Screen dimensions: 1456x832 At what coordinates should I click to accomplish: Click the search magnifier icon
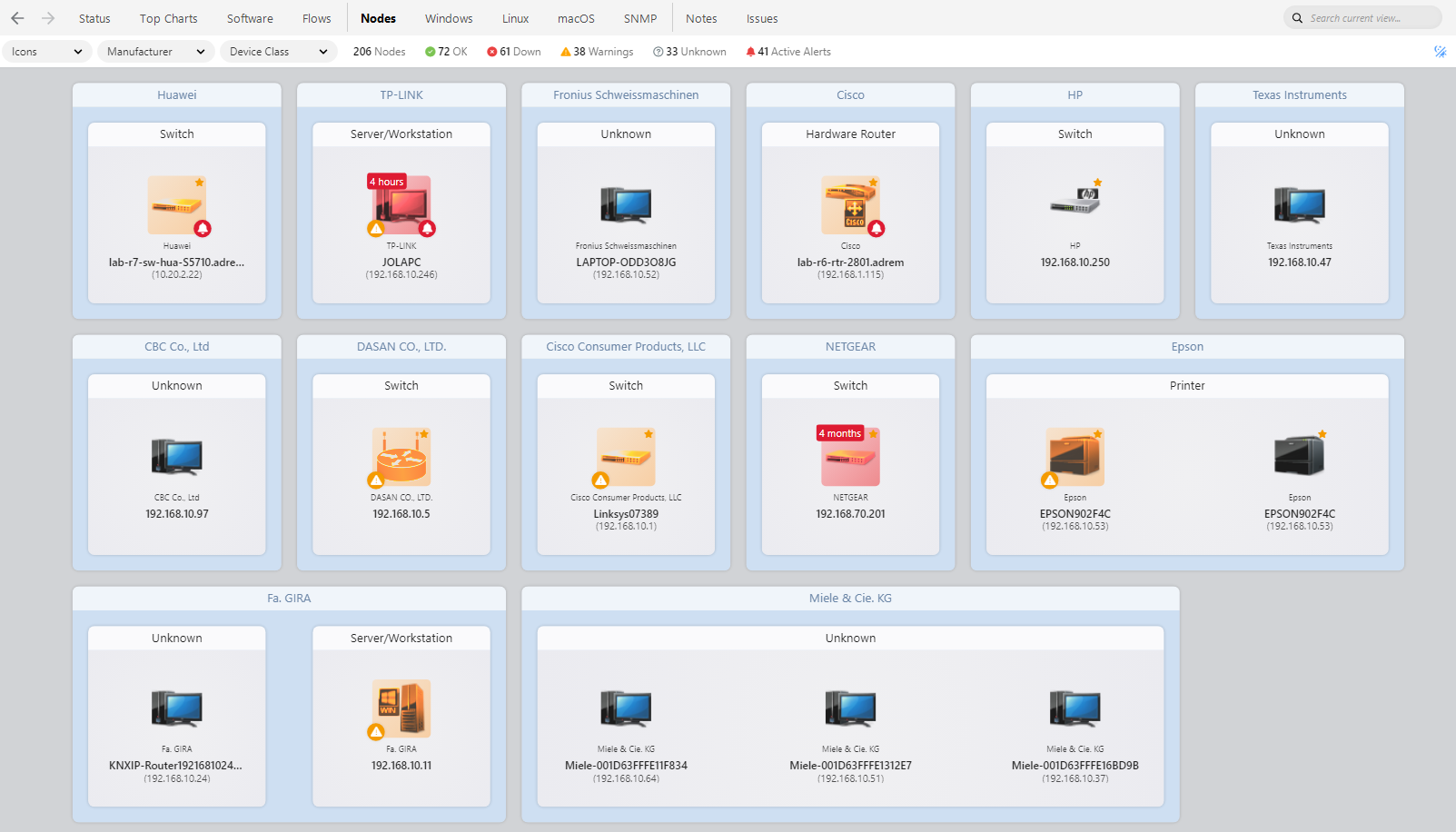pos(1297,18)
